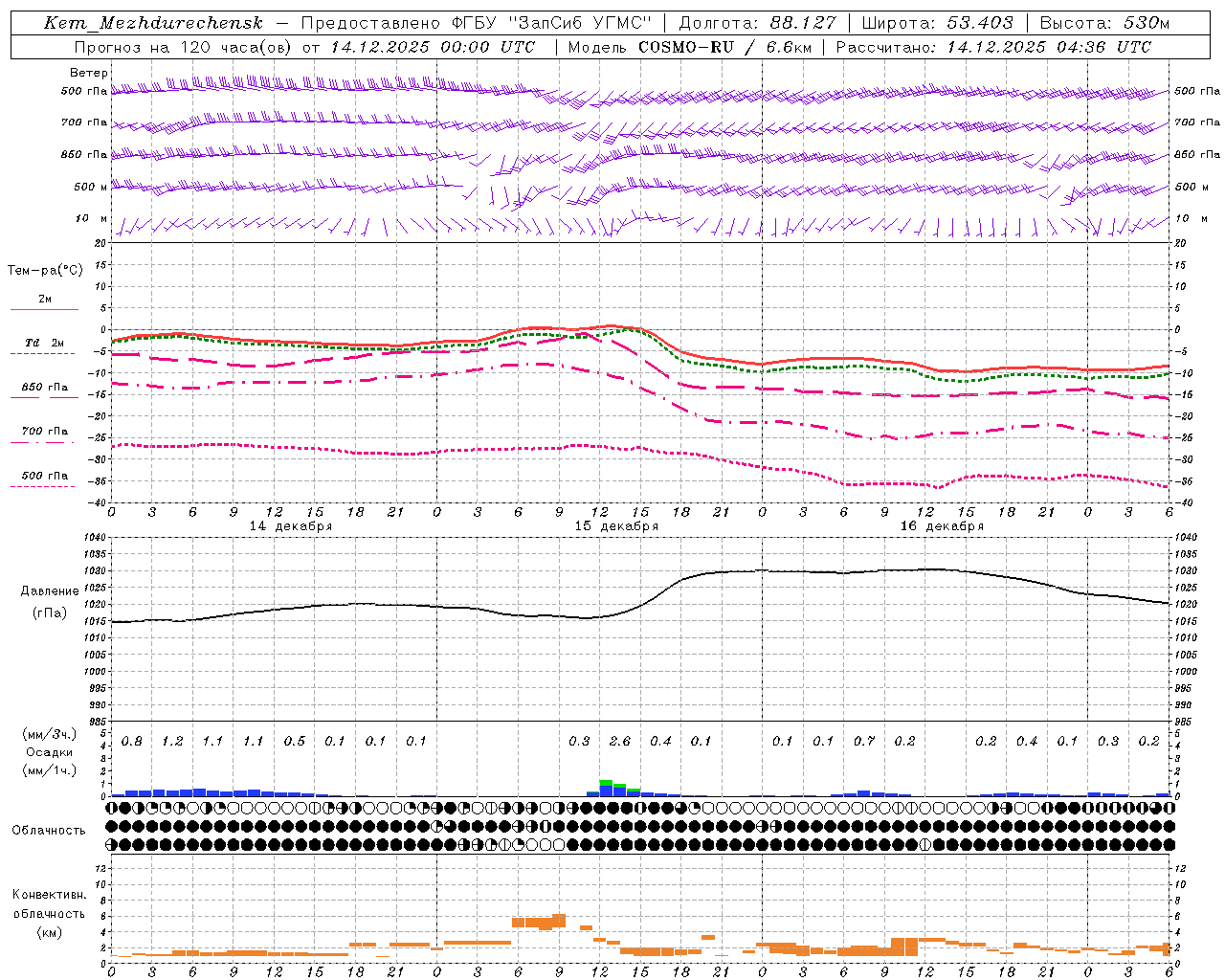Image resolution: width=1225 pixels, height=980 pixels.
Task: Click the 14 декабря date label
Action: (x=291, y=526)
